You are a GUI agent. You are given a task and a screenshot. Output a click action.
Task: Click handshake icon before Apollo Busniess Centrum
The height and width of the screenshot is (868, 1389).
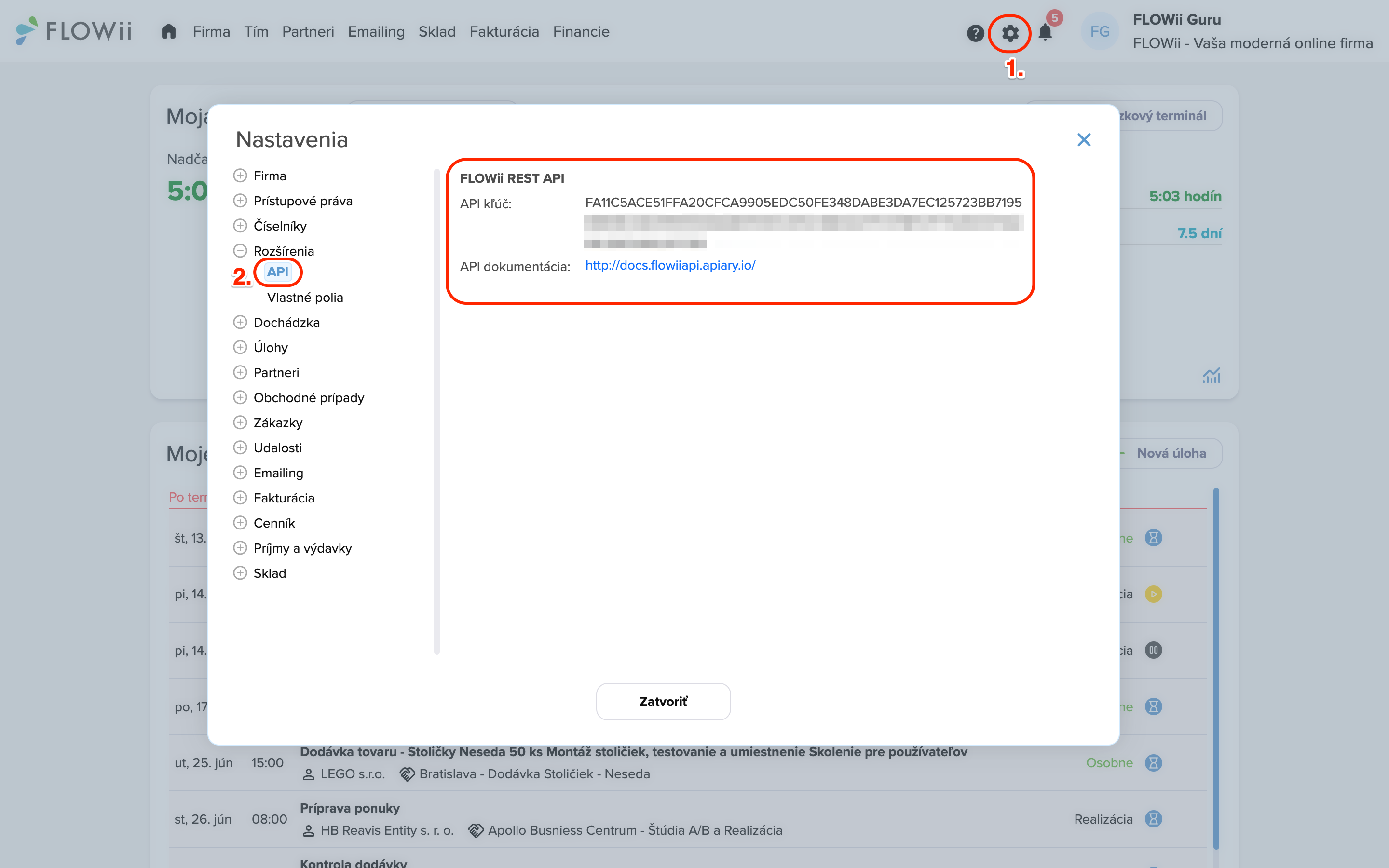[476, 830]
